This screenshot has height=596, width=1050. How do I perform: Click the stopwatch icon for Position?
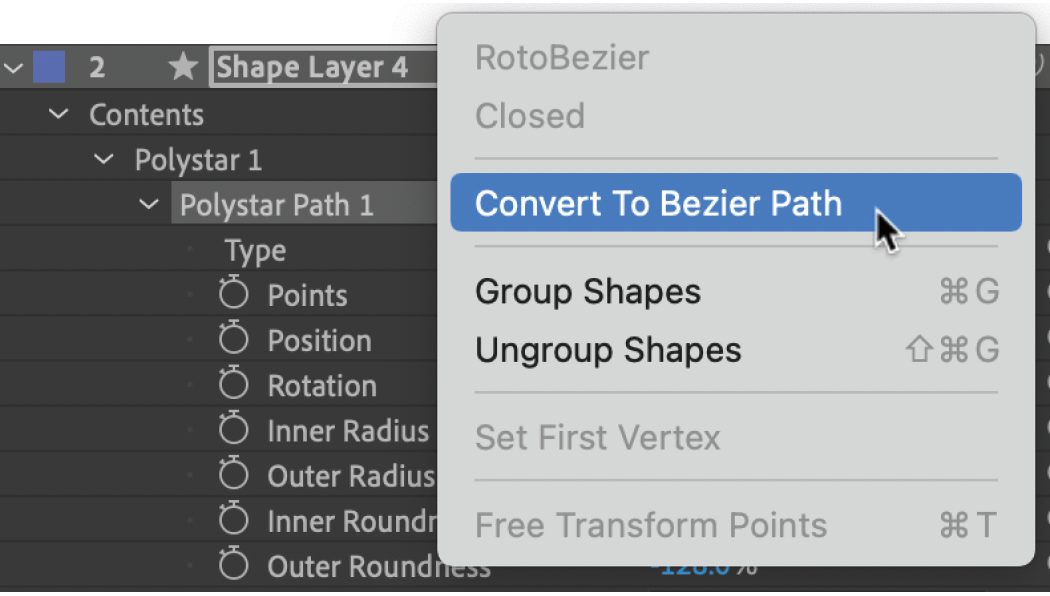coord(233,340)
